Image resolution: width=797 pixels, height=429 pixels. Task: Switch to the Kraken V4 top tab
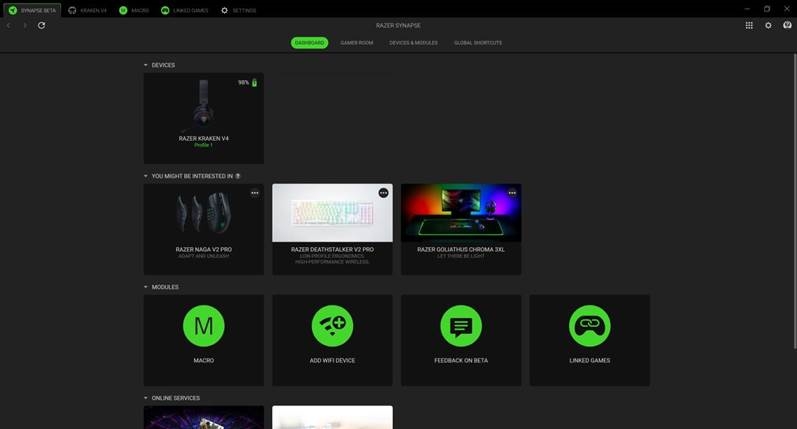click(x=87, y=10)
